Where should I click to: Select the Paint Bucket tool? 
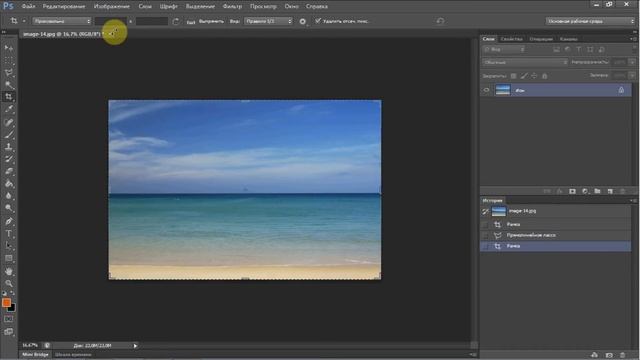9,184
